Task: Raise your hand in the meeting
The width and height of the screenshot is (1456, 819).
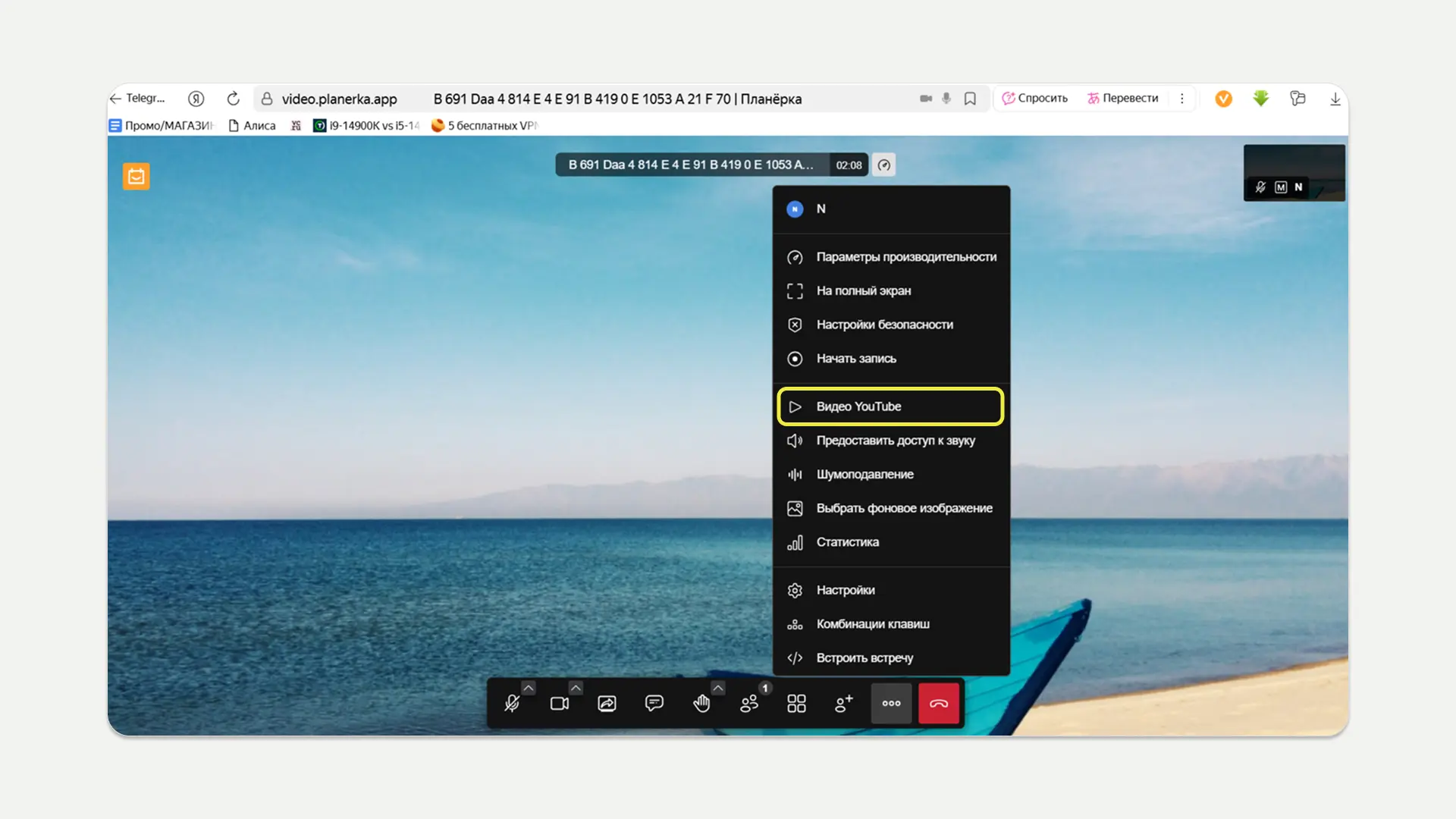Action: 701,704
